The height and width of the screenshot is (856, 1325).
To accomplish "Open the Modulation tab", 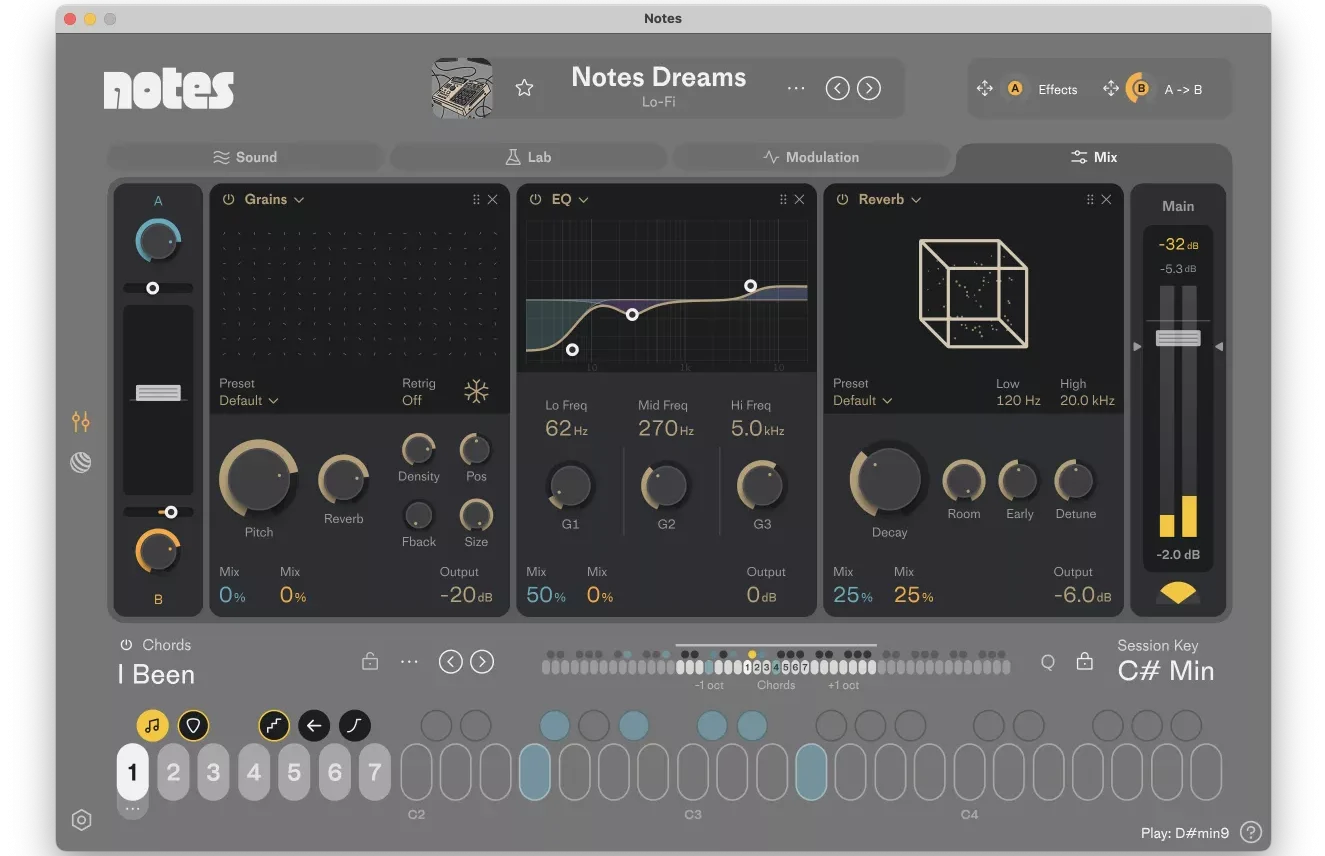I will coord(813,157).
